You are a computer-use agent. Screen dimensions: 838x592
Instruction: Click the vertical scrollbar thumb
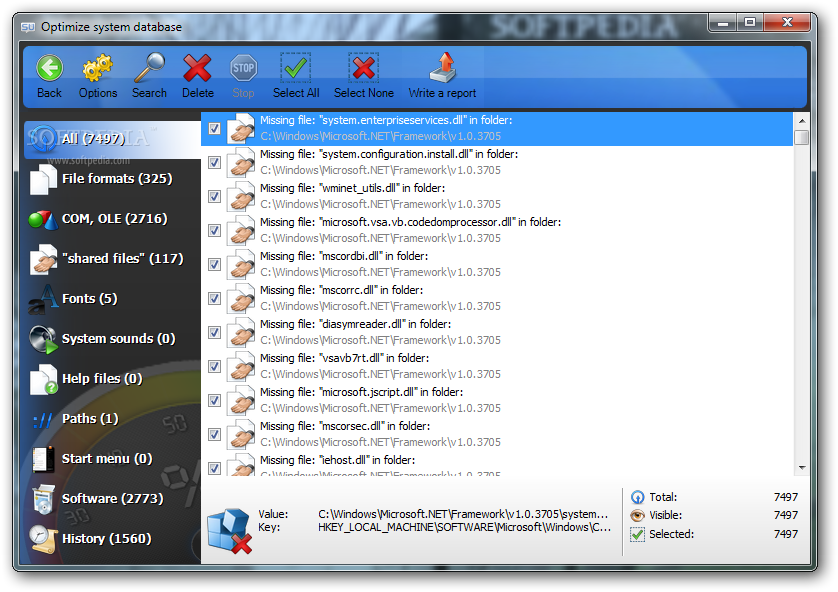[x=802, y=137]
